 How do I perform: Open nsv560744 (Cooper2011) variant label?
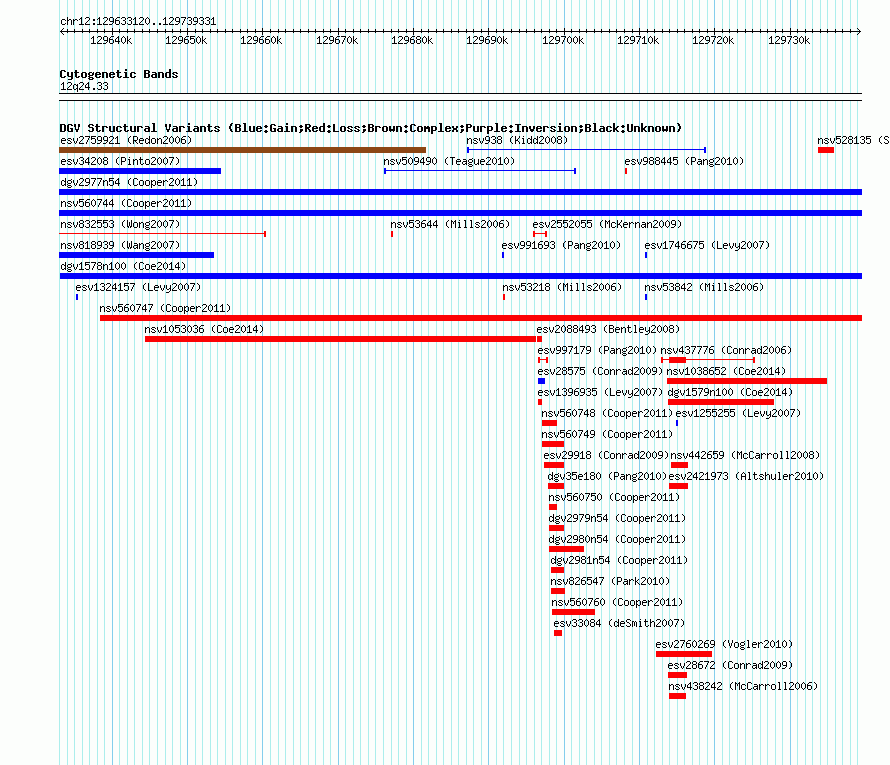coord(126,203)
